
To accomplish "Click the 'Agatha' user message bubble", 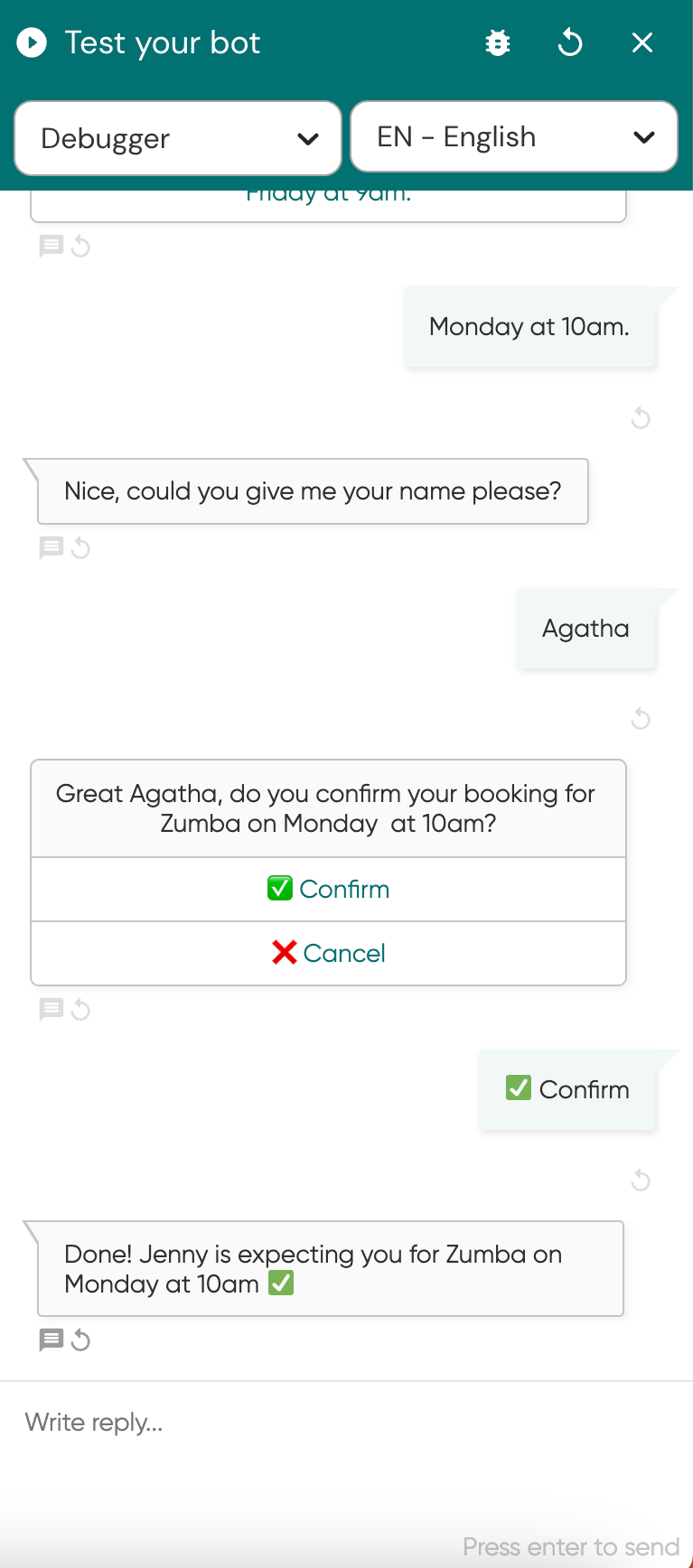I will (x=585, y=629).
